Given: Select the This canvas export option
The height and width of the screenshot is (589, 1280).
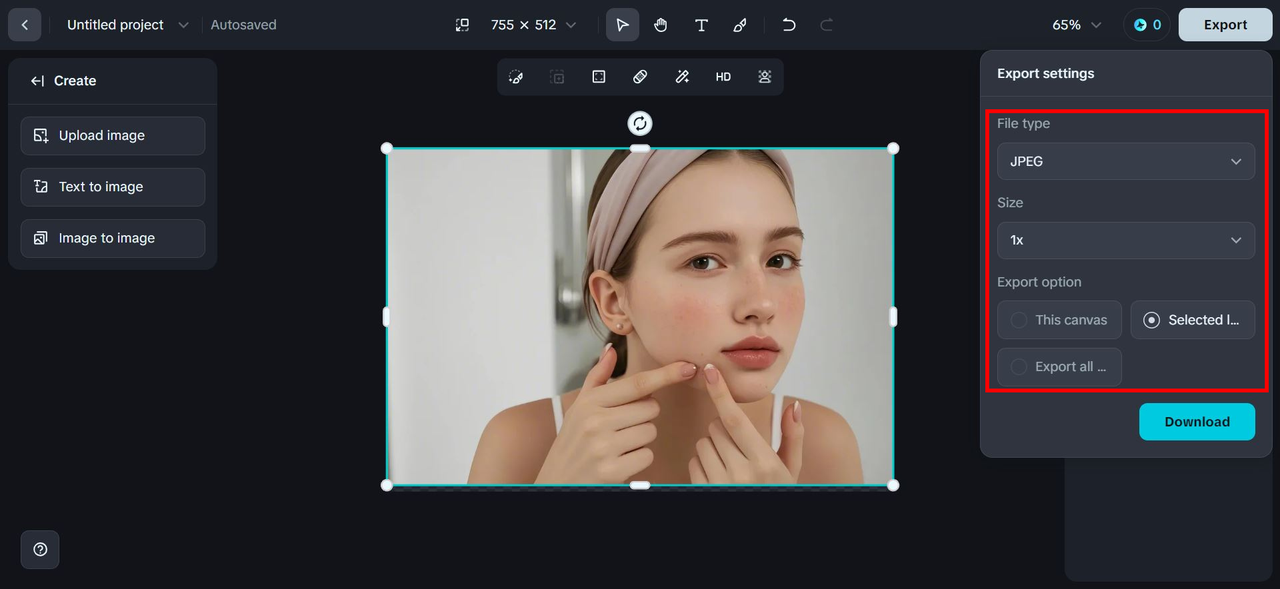Looking at the screenshot, I should (1059, 320).
